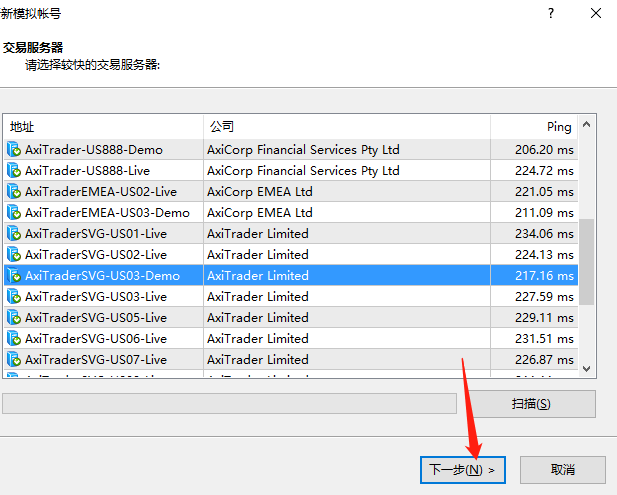Click server icon for AxiTraderEMEA-US03-Demo
Image resolution: width=617 pixels, height=495 pixels.
14,212
